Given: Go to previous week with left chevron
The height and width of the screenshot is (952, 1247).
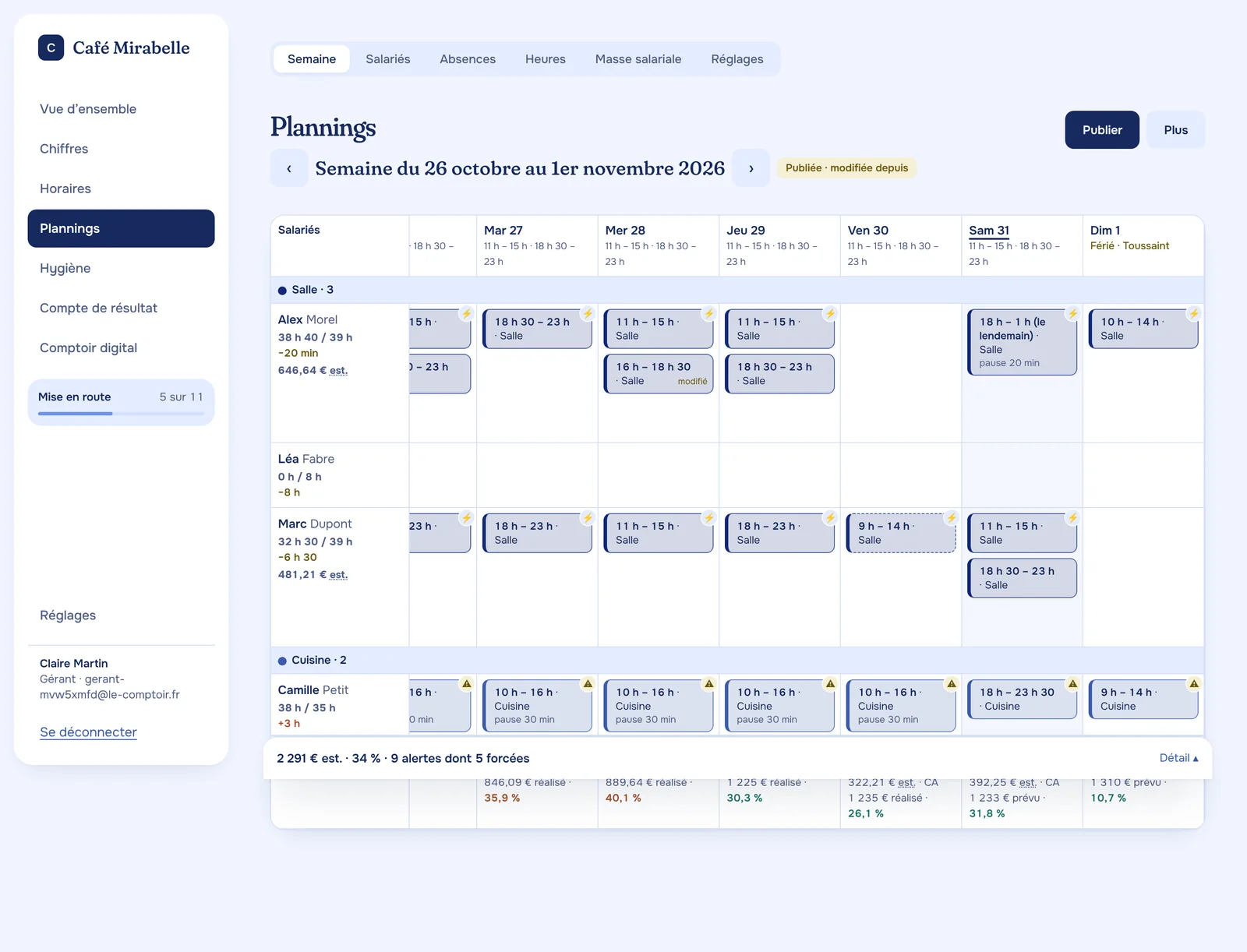Looking at the screenshot, I should click(x=289, y=168).
